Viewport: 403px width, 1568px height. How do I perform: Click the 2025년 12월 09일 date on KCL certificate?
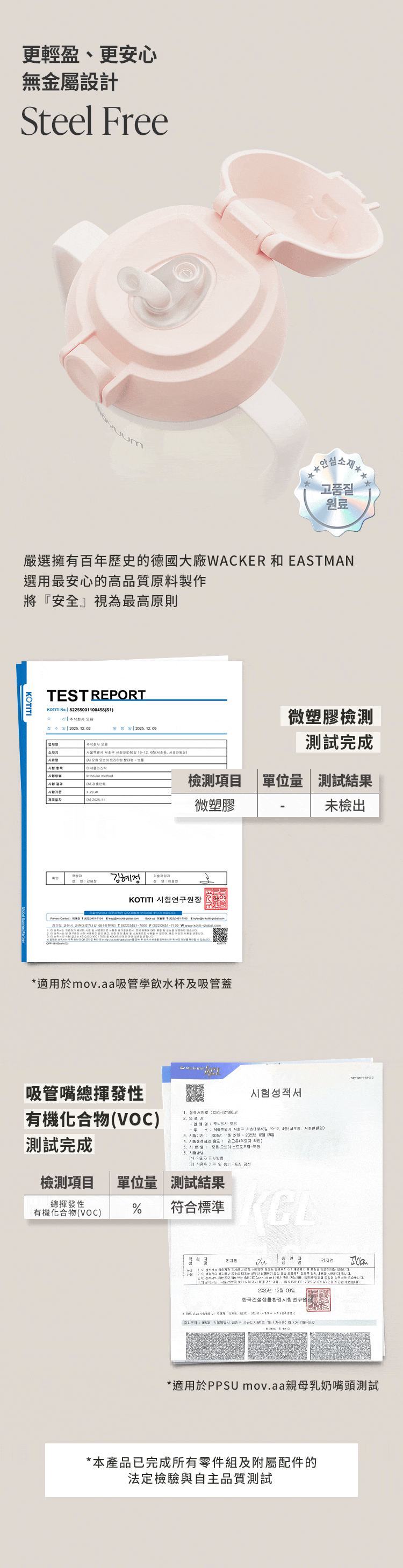point(276,1290)
